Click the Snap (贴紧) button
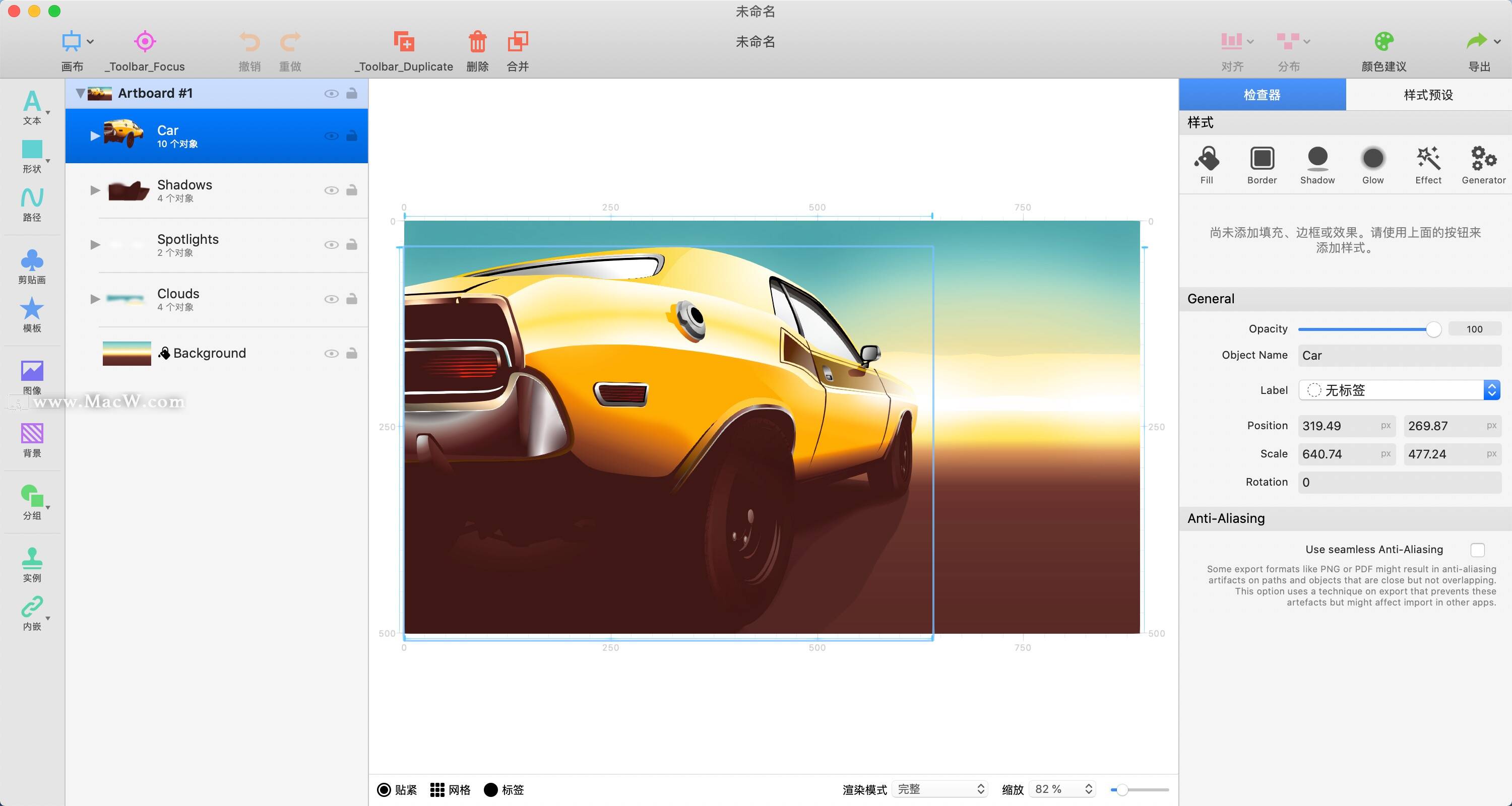Viewport: 1512px width, 806px height. click(x=397, y=789)
